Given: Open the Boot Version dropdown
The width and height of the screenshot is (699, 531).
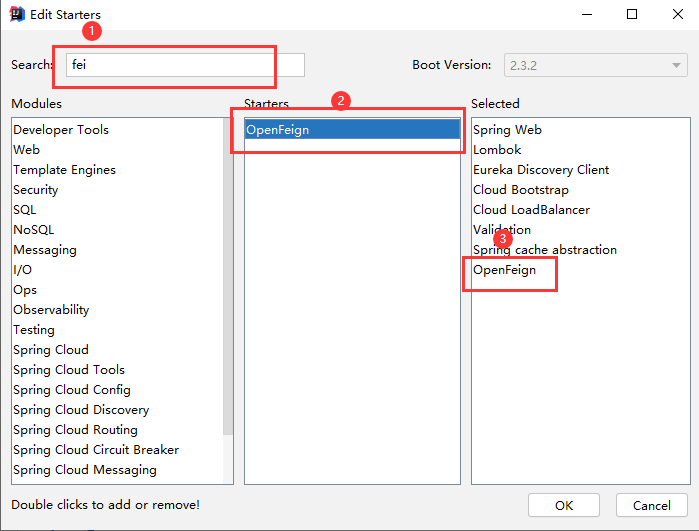Looking at the screenshot, I should pyautogui.click(x=596, y=65).
